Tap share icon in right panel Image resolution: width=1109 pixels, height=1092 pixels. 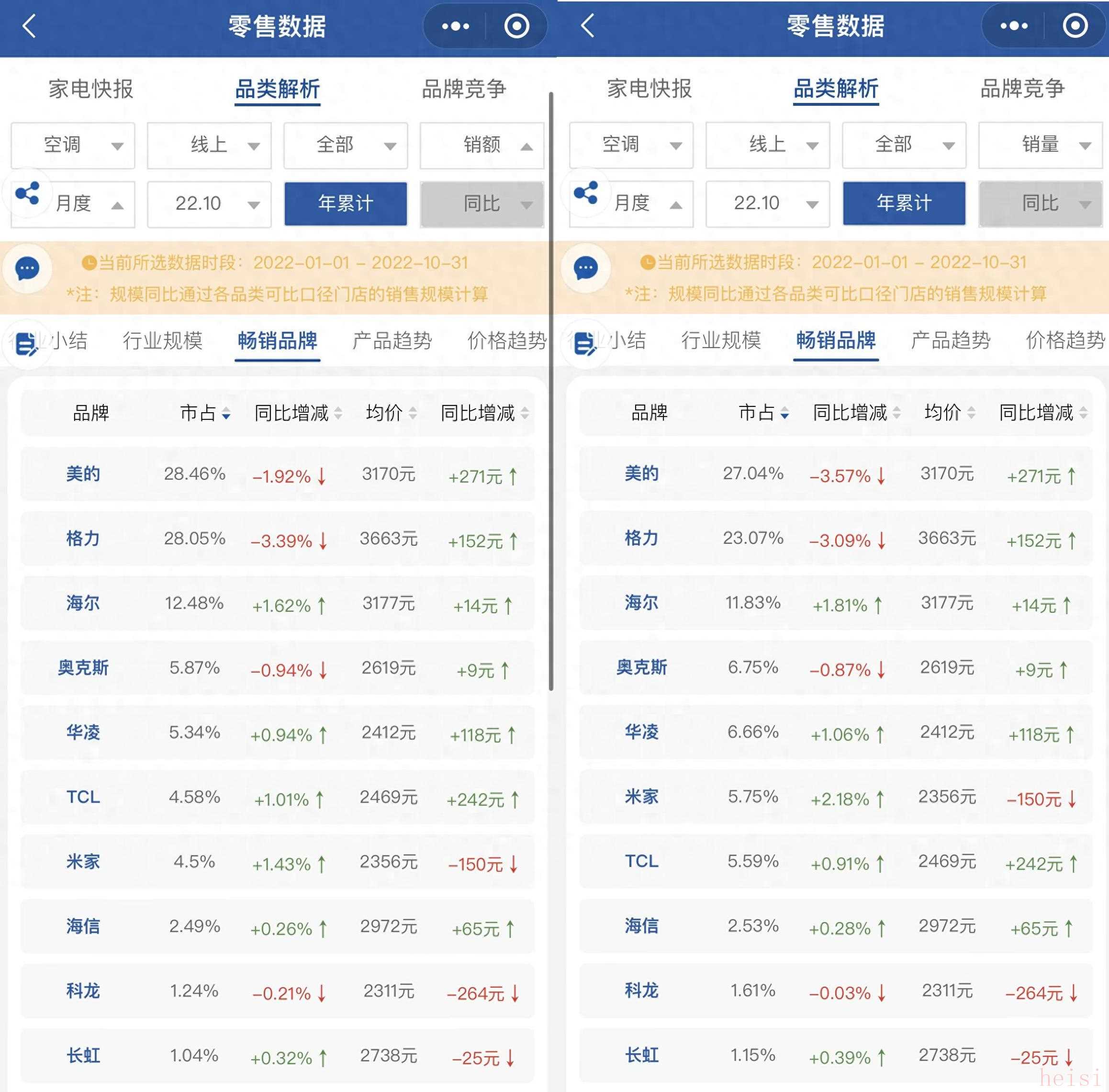586,193
